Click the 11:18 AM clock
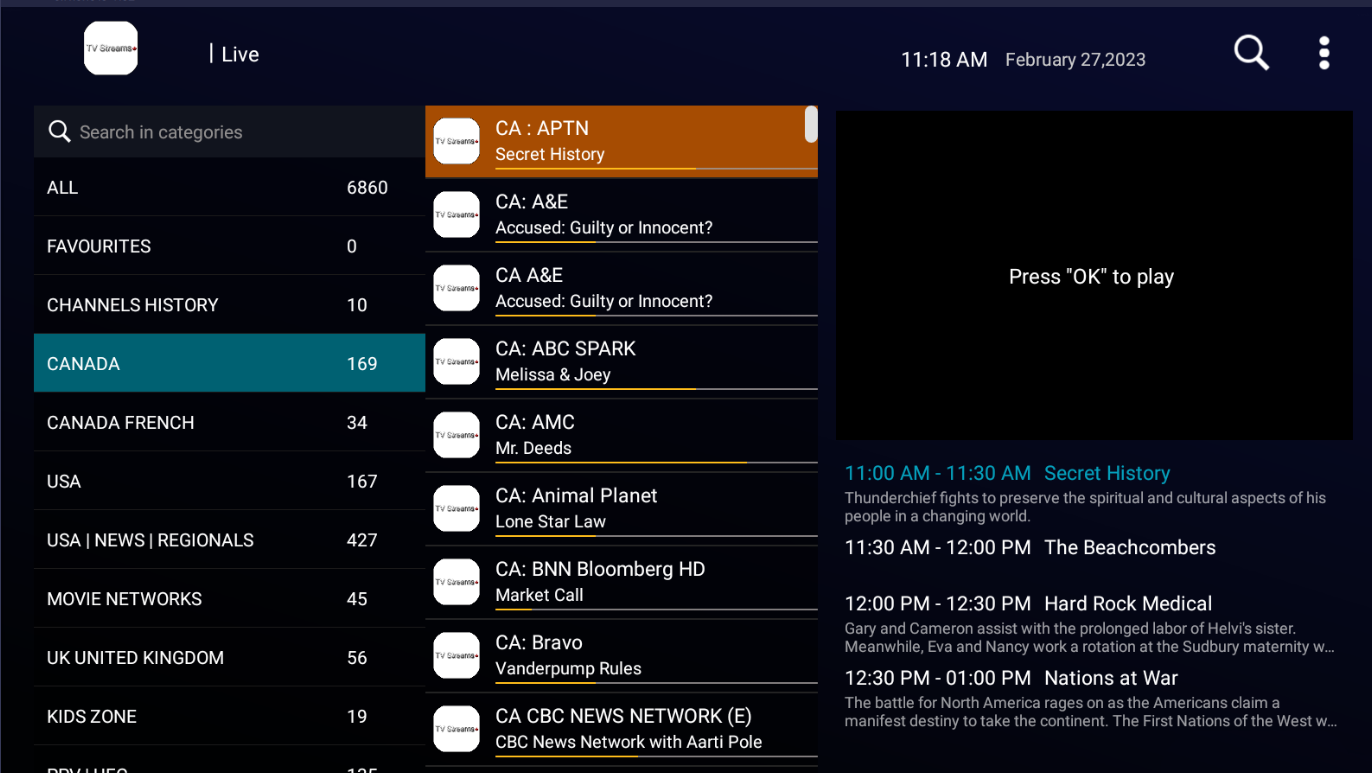 (x=944, y=60)
